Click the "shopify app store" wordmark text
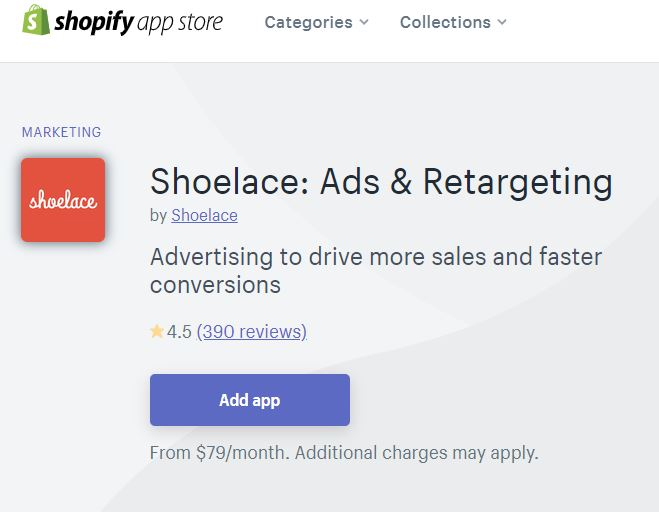The image size is (659, 512). click(x=139, y=21)
